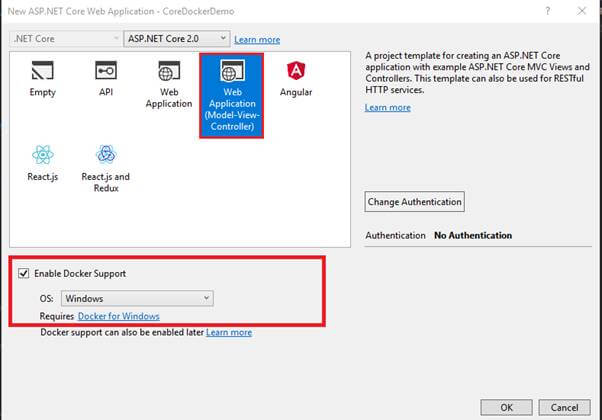Click the template description paragraph text
Image resolution: width=602 pixels, height=420 pixels.
(x=477, y=73)
